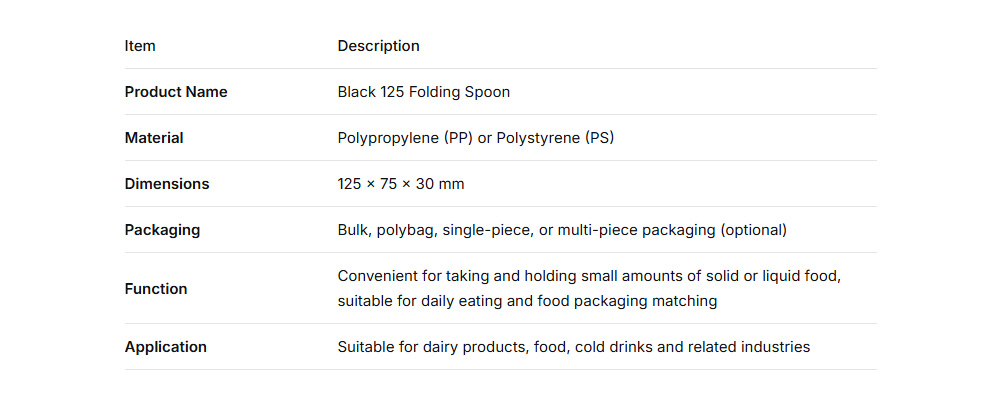Click the line starting with Convenient for taking

(588, 276)
